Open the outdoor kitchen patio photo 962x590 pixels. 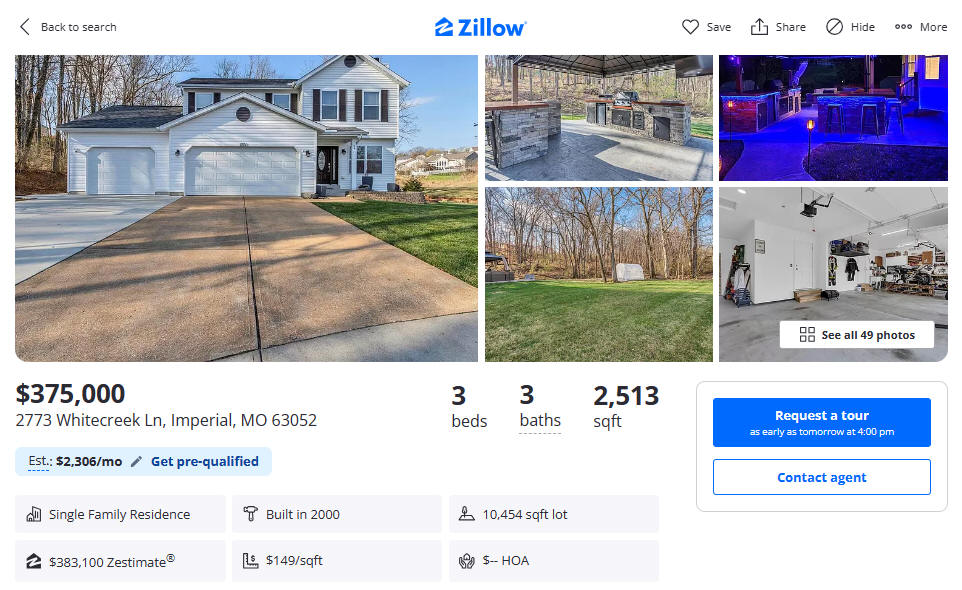pos(599,118)
